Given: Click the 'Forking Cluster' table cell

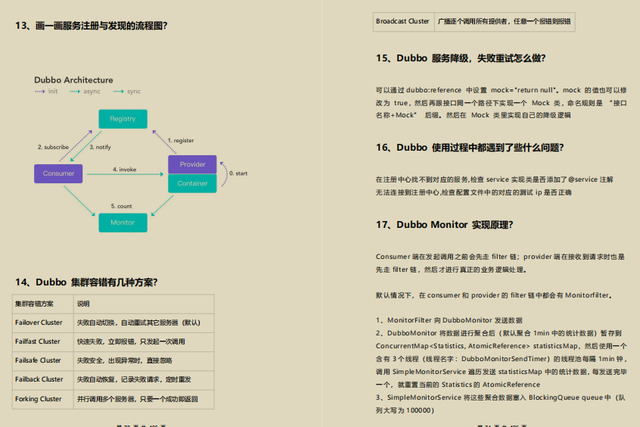Looking at the screenshot, I should tap(43, 399).
